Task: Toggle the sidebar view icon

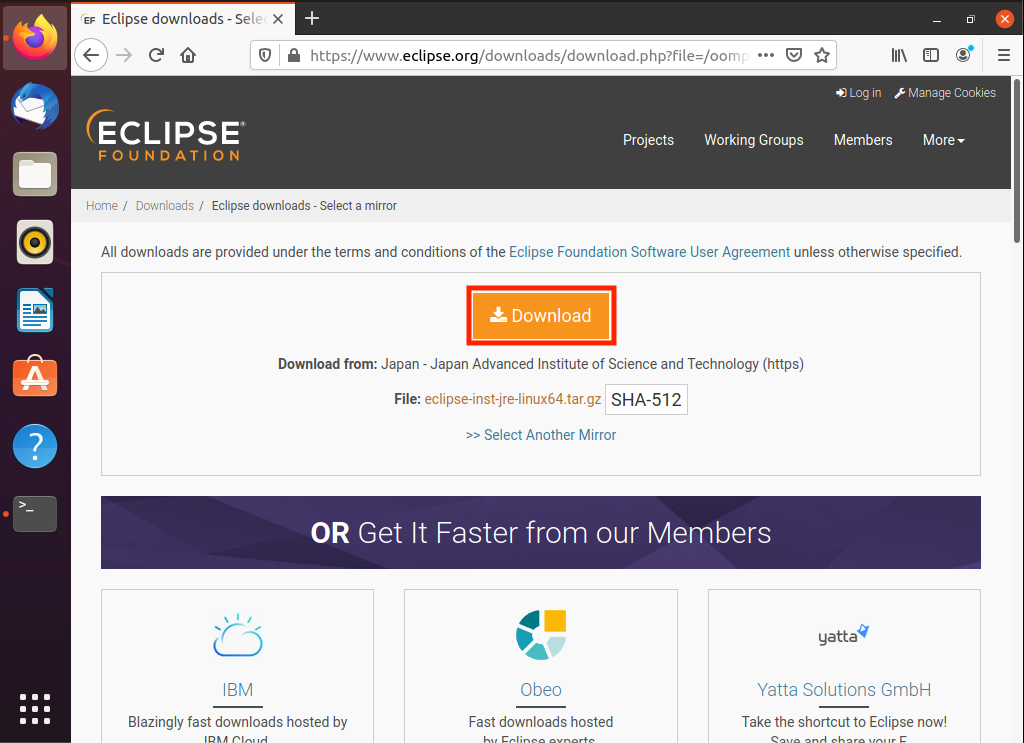Action: pos(931,55)
